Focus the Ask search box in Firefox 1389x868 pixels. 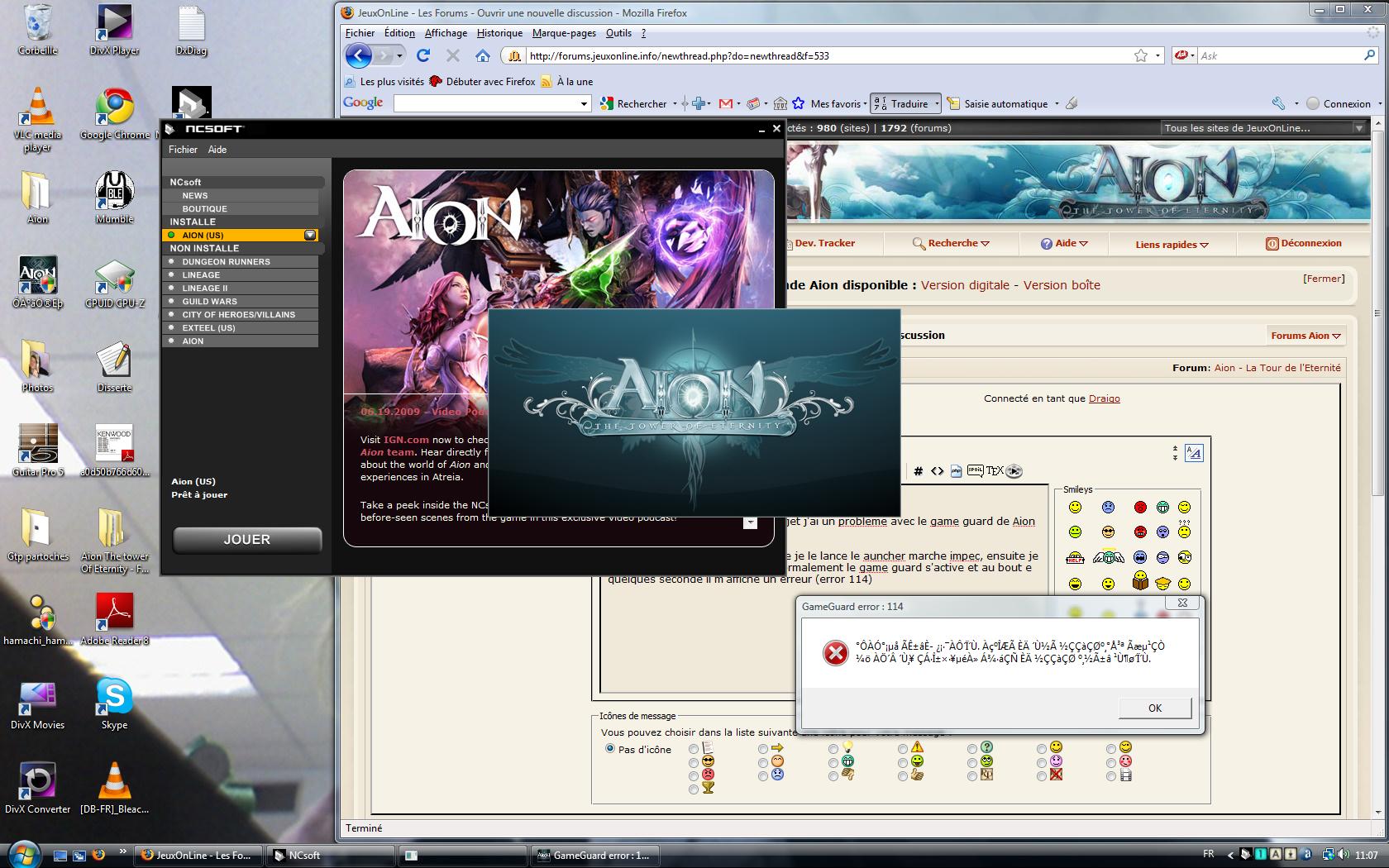[x=1277, y=56]
